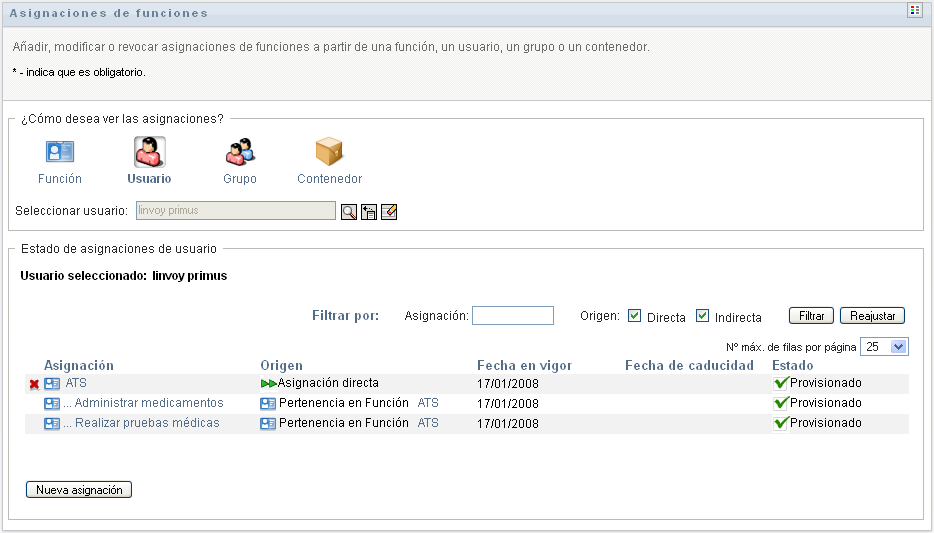This screenshot has width=934, height=533.
Task: Click Asignación directa origin text
Action: click(328, 383)
